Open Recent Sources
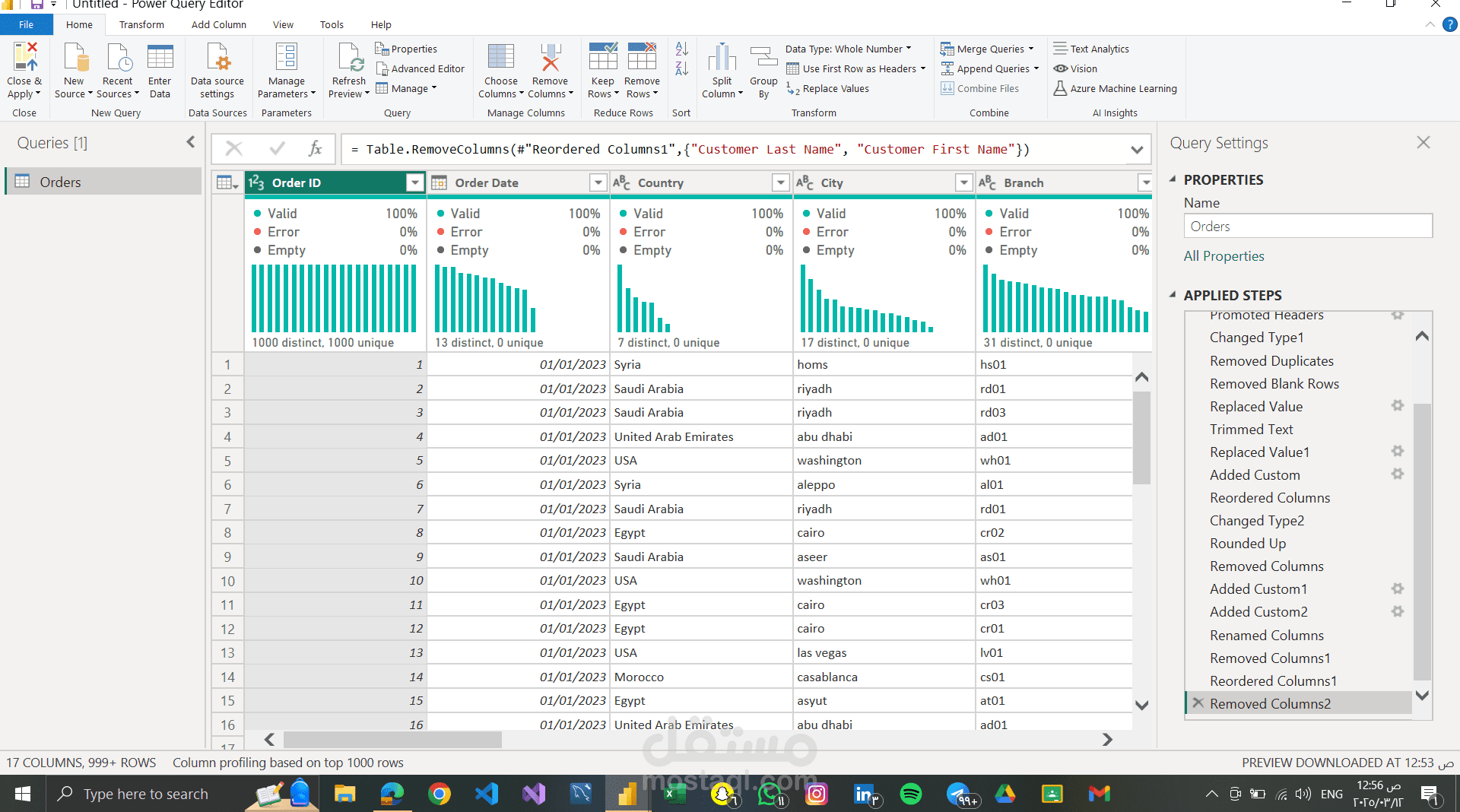 118,71
